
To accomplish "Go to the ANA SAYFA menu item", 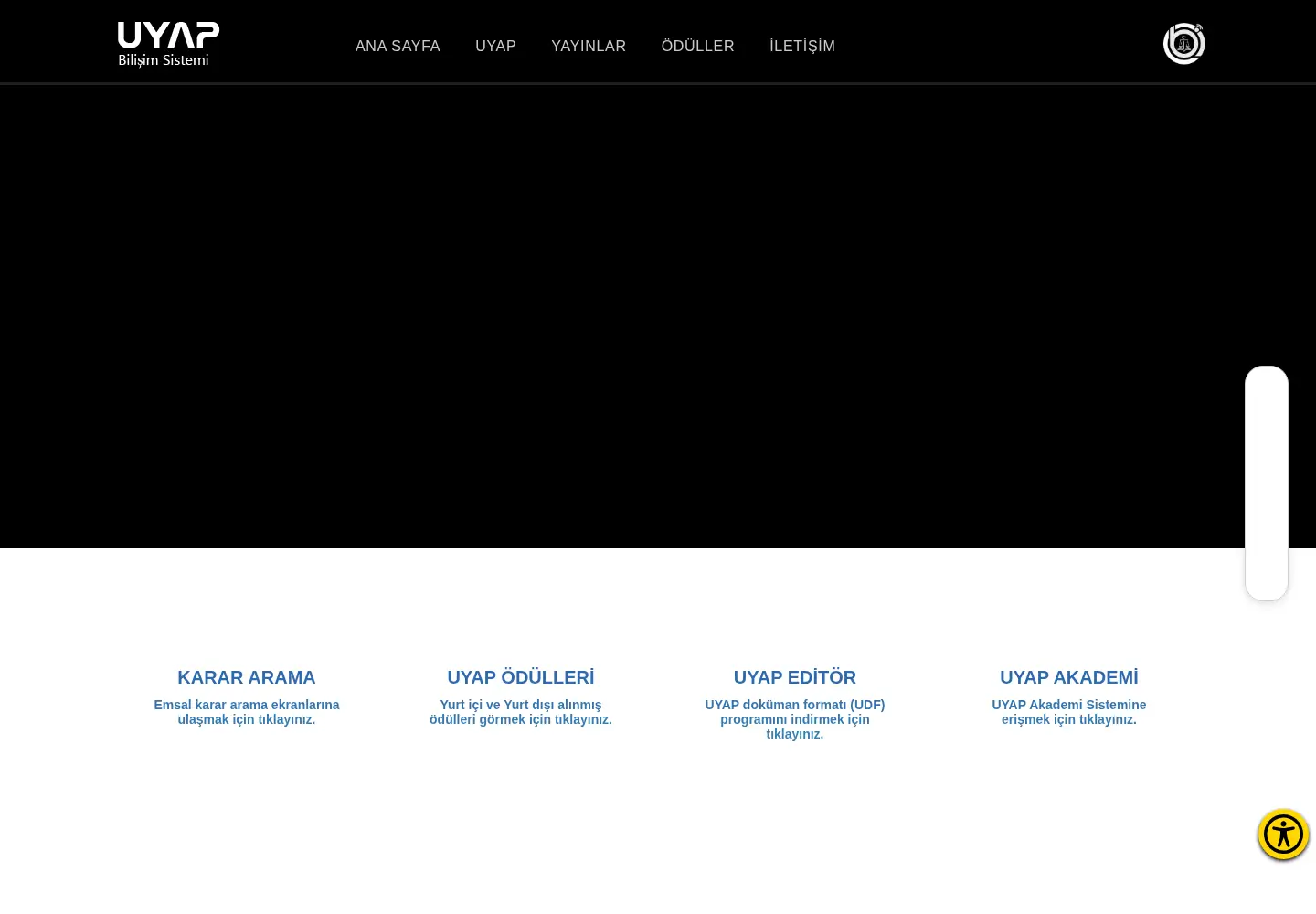I will [x=398, y=46].
